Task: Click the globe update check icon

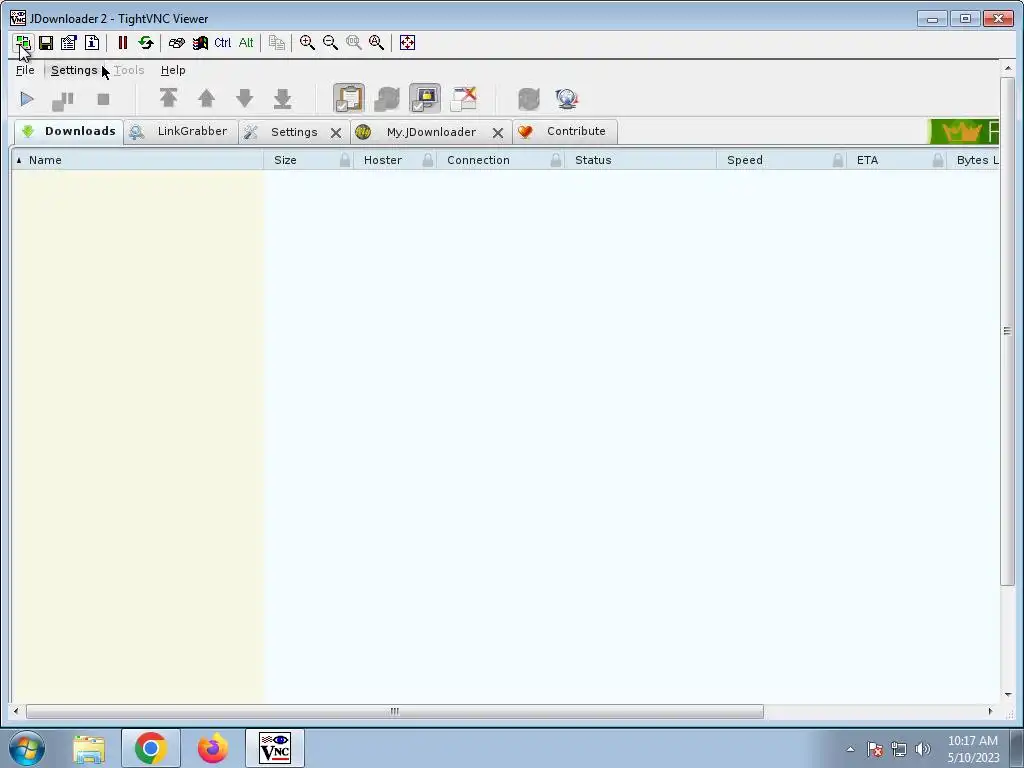Action: coord(566,99)
